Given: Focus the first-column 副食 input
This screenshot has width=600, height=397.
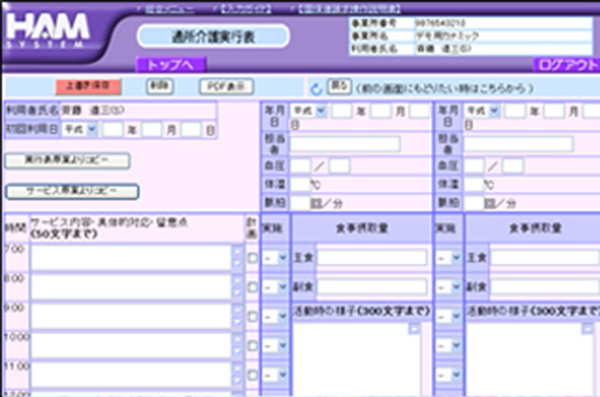Looking at the screenshot, I should (x=372, y=286).
